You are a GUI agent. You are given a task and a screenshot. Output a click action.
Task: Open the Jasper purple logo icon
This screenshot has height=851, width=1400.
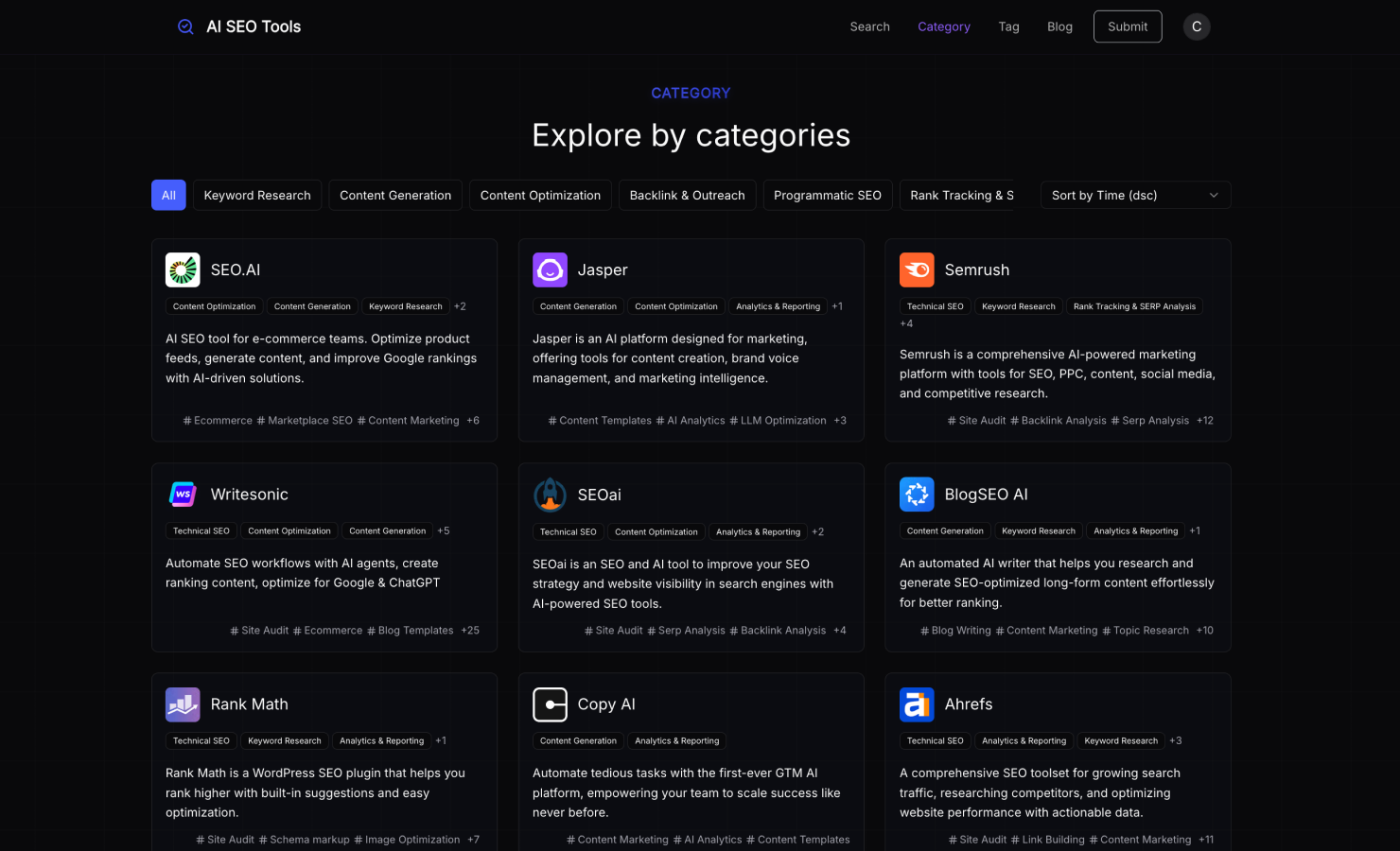(550, 269)
